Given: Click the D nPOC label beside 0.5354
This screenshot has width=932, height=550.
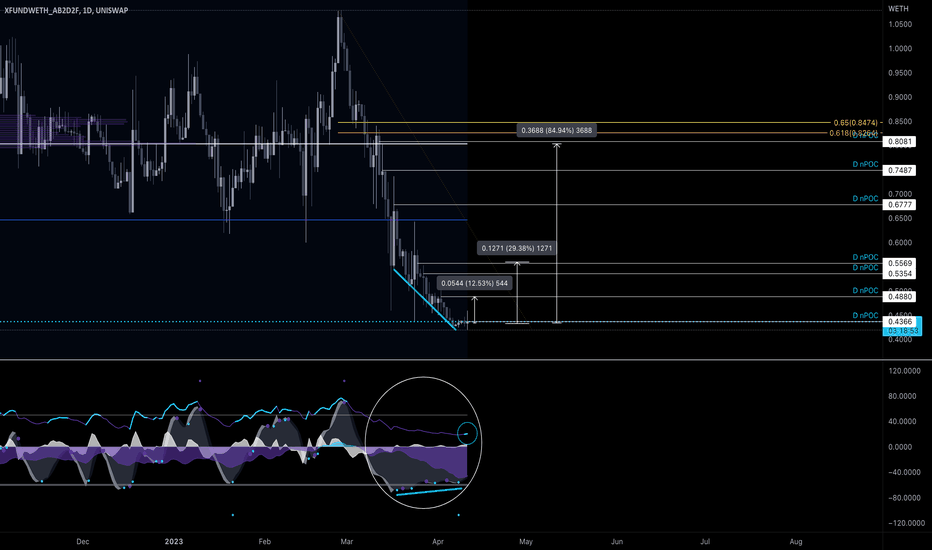Looking at the screenshot, I should (x=865, y=268).
